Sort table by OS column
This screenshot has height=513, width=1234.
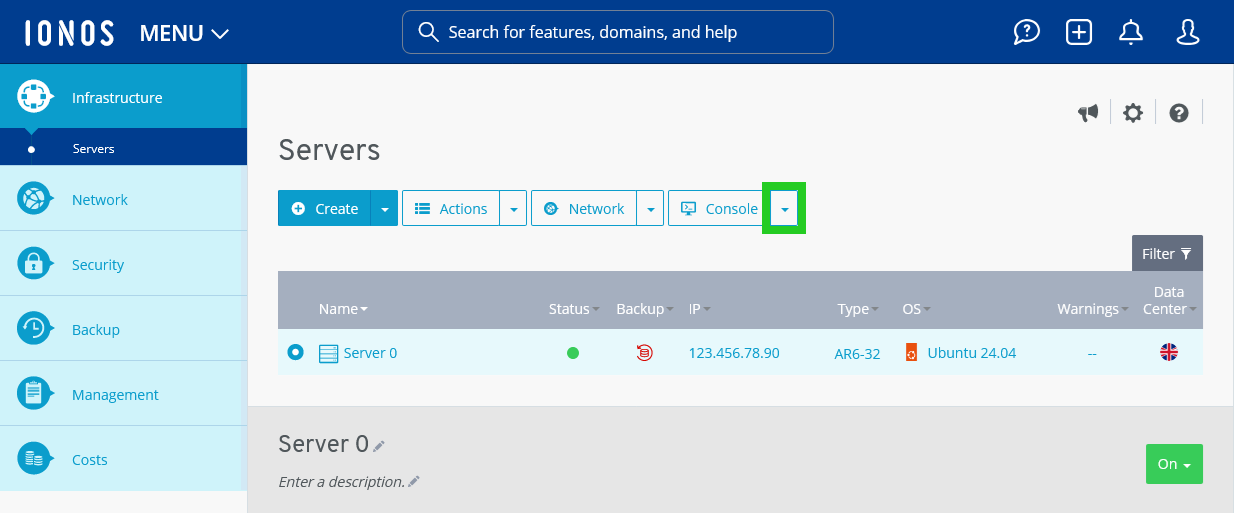coord(916,309)
